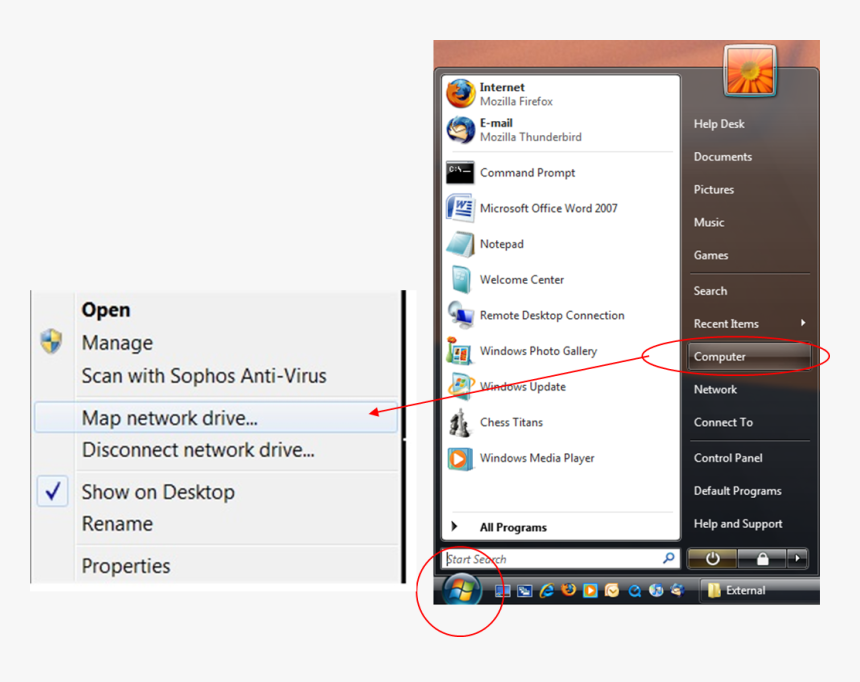
Task: Click the Show Desktop quick launch icon
Action: [x=502, y=591]
